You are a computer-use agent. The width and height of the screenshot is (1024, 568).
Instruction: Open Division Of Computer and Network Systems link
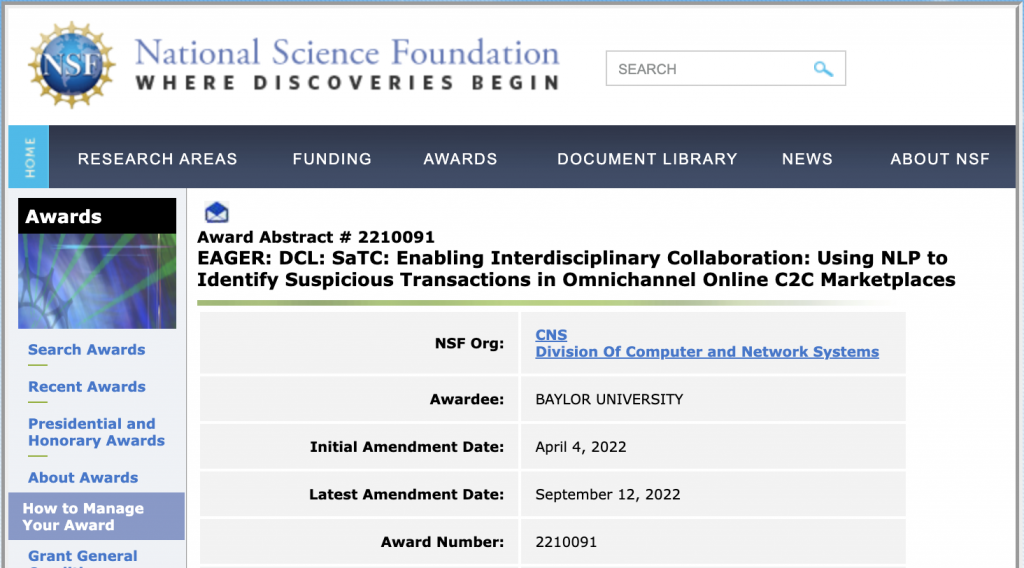pyautogui.click(x=707, y=352)
